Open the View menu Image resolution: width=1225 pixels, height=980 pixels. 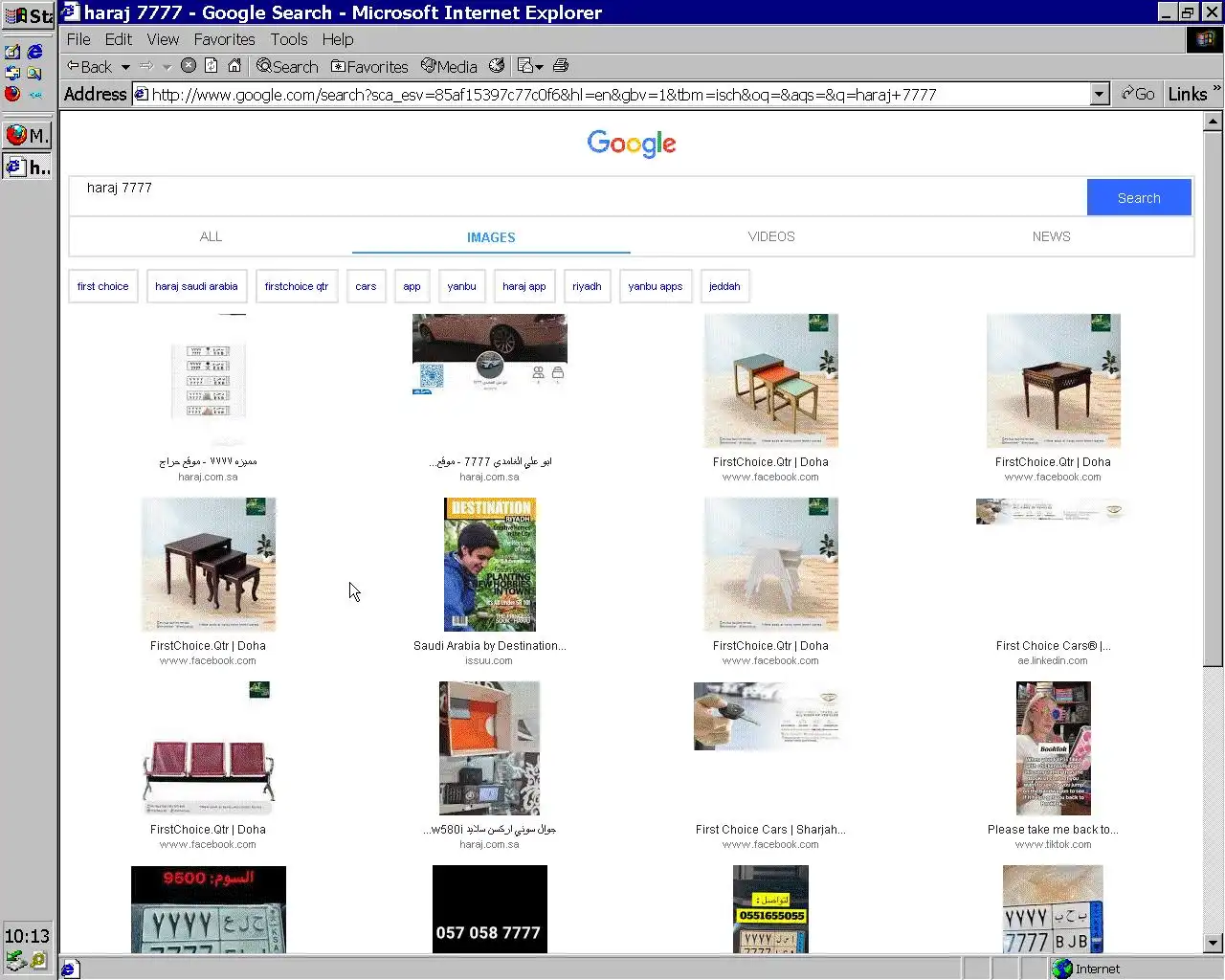click(x=163, y=39)
